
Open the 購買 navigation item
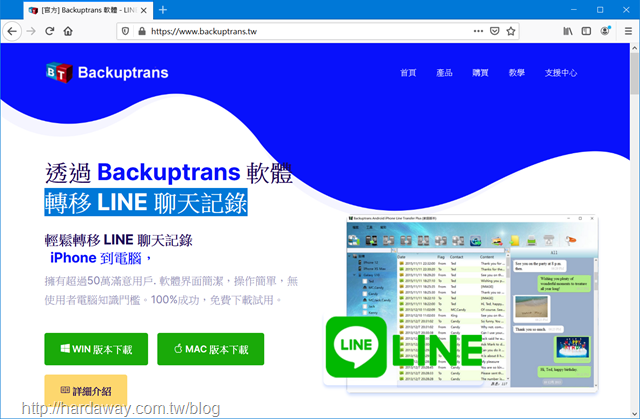pyautogui.click(x=480, y=73)
